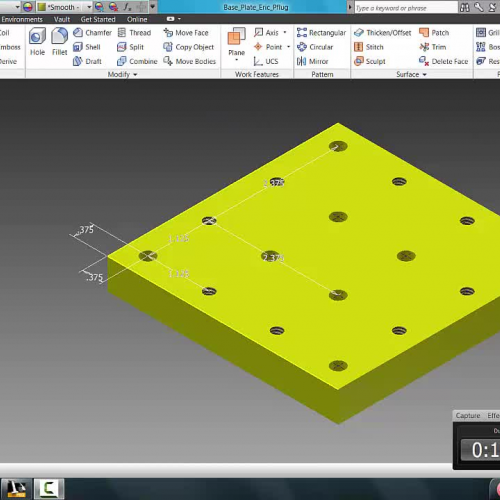
Task: Click the color sphere appearance icon
Action: [x=28, y=7]
